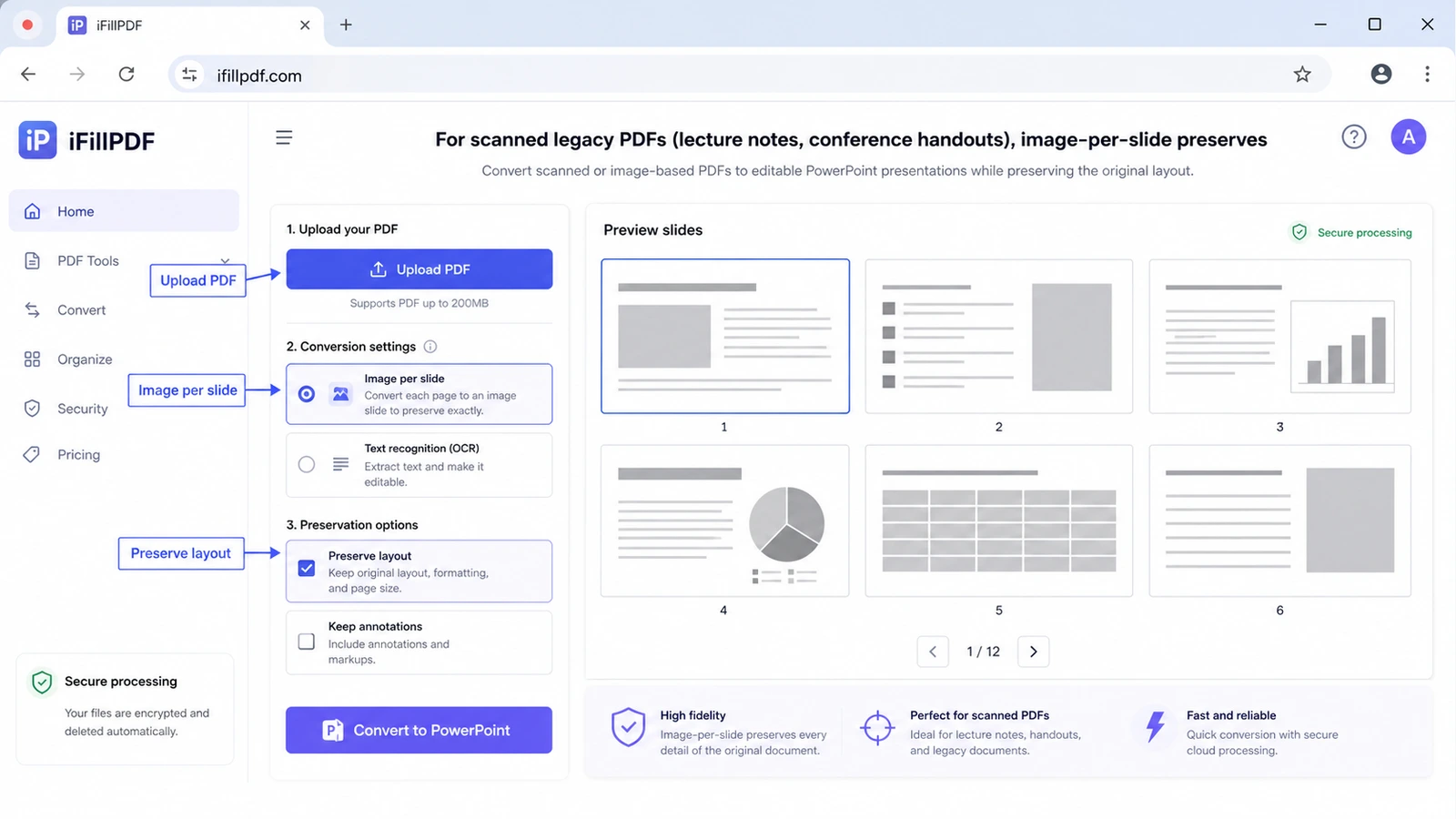This screenshot has height=819, width=1456.
Task: Select Text recognition (OCR) radio option
Action: point(307,464)
